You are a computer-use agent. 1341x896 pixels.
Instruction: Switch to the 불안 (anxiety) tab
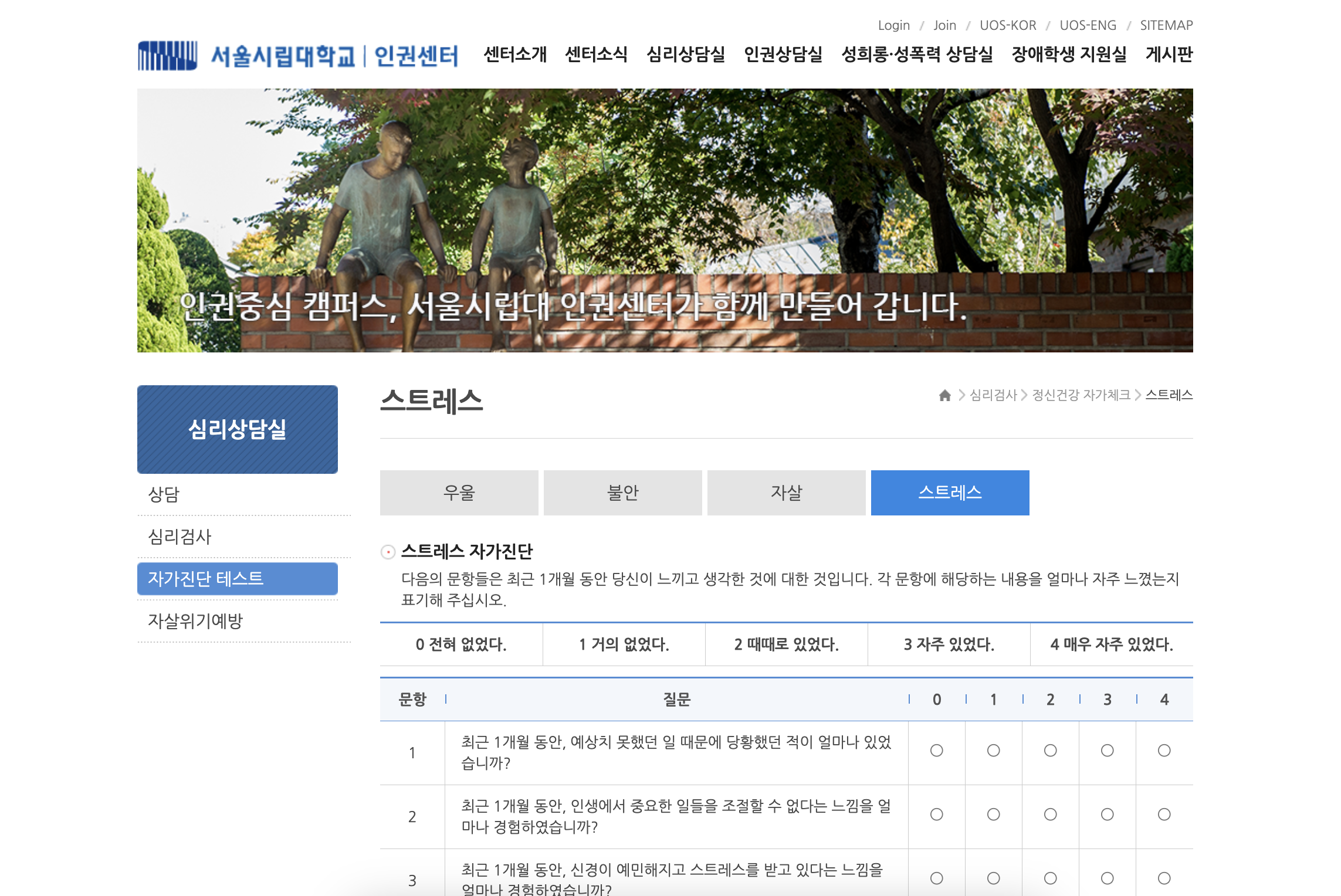pyautogui.click(x=622, y=493)
